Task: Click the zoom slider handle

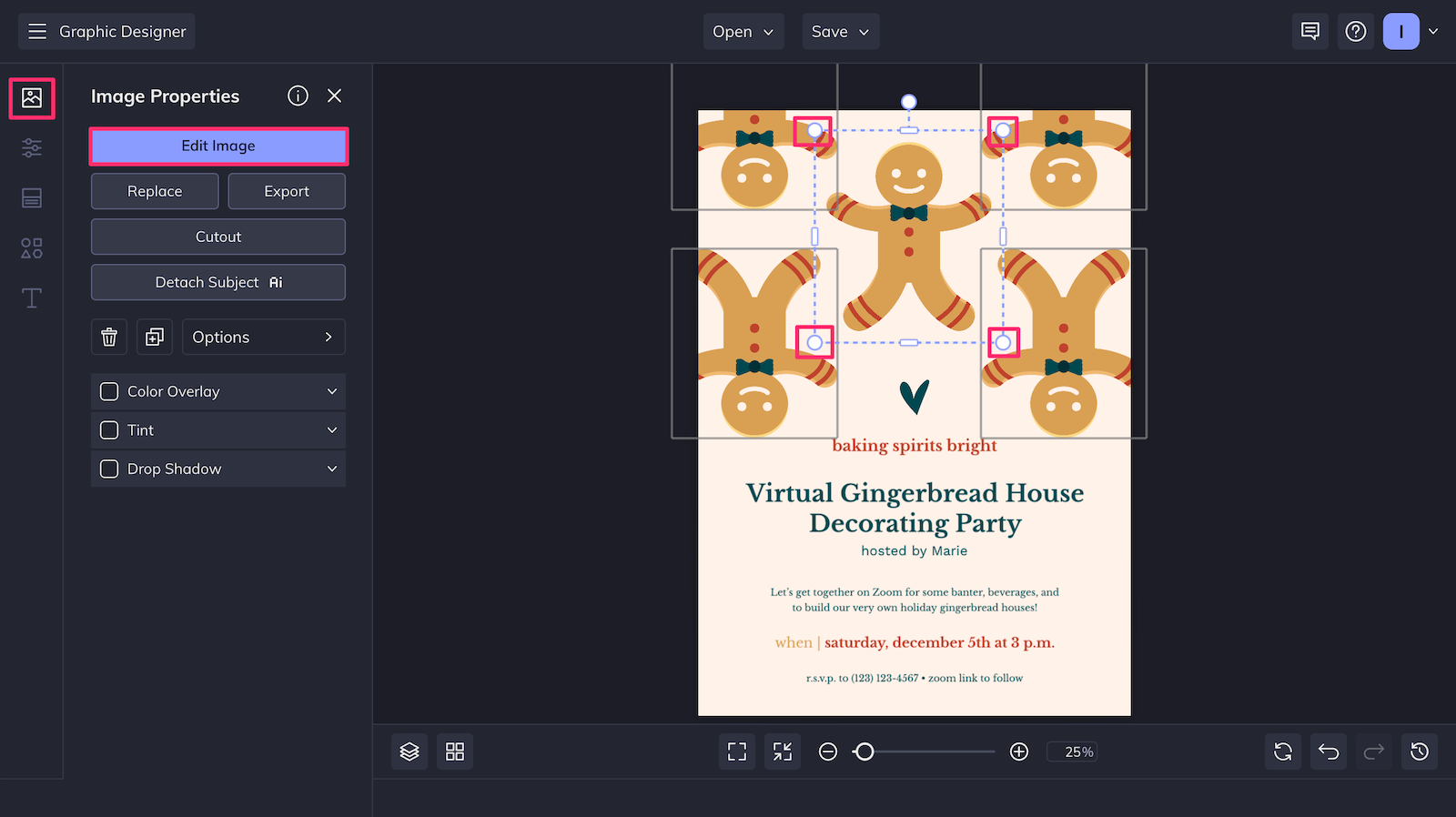Action: pos(864,751)
